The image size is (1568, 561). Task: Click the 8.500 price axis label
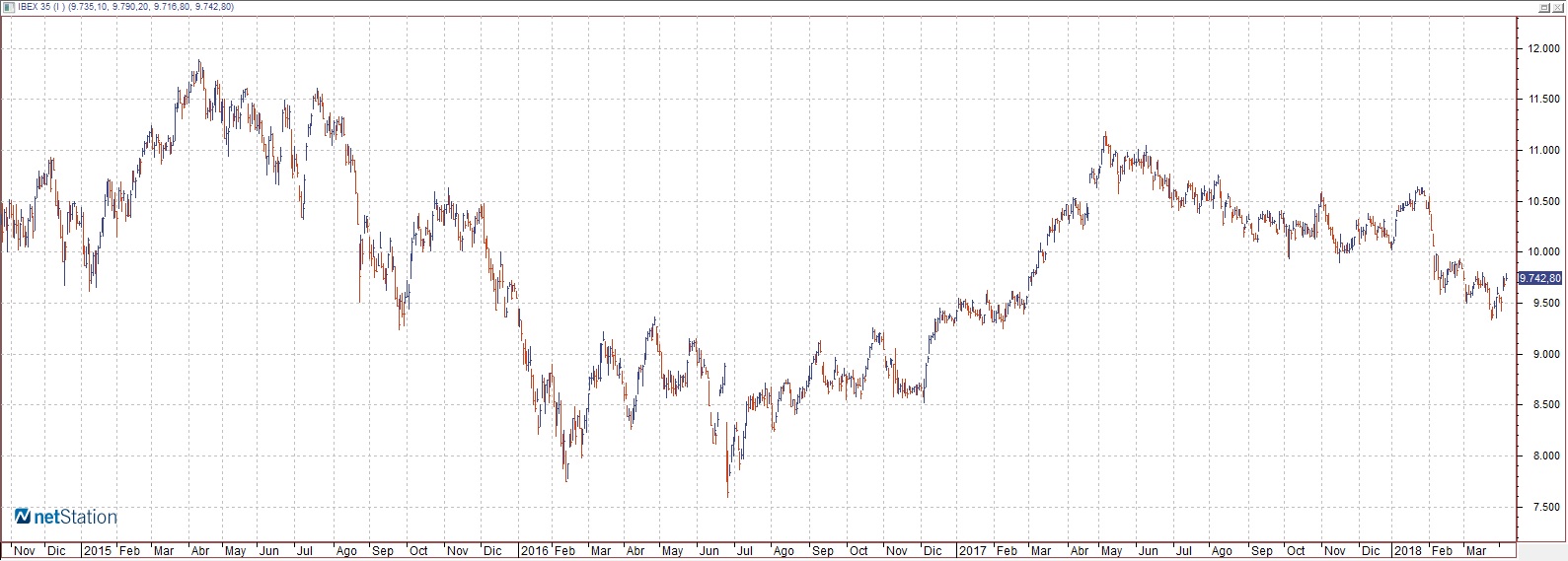click(1545, 405)
